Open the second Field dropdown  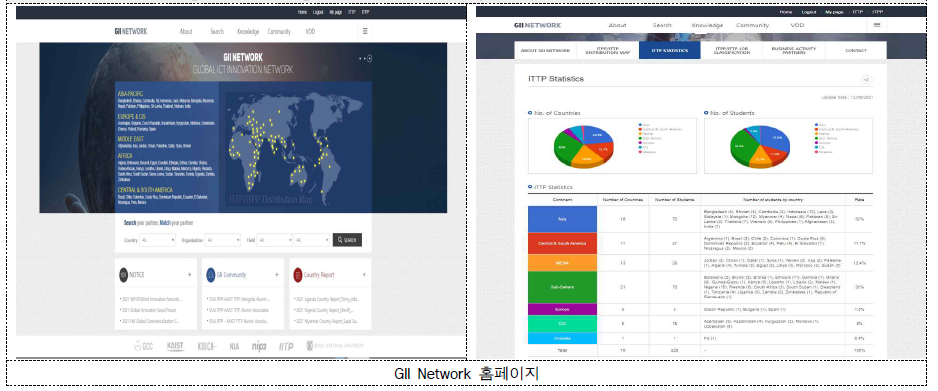[x=312, y=240]
